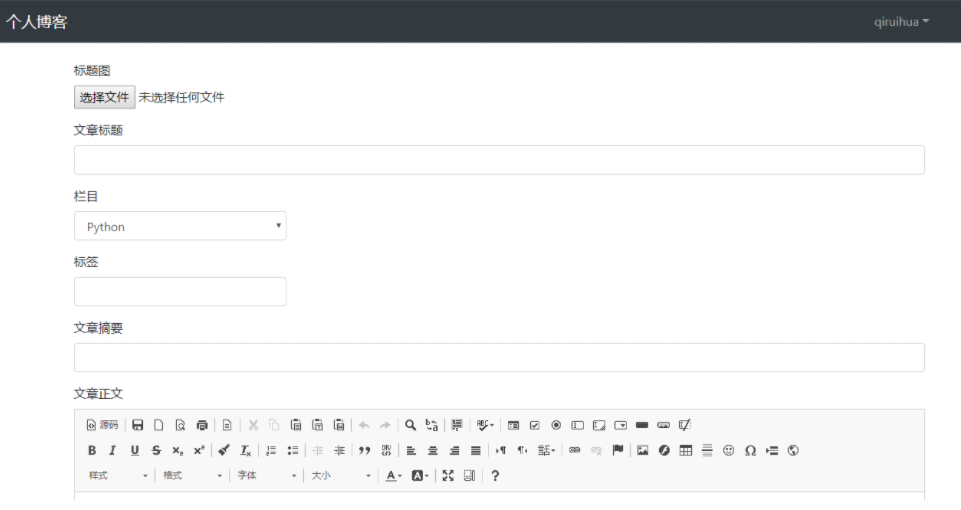Click the Select All icon
The height and width of the screenshot is (510, 961).
457,425
